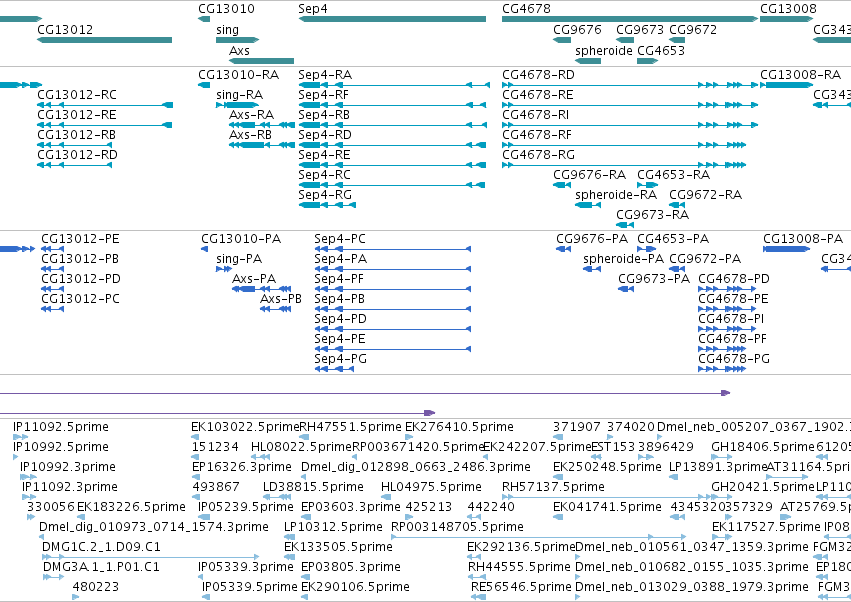The width and height of the screenshot is (851, 602).
Task: Select transcript CG4653-RA
Action: [x=674, y=175]
